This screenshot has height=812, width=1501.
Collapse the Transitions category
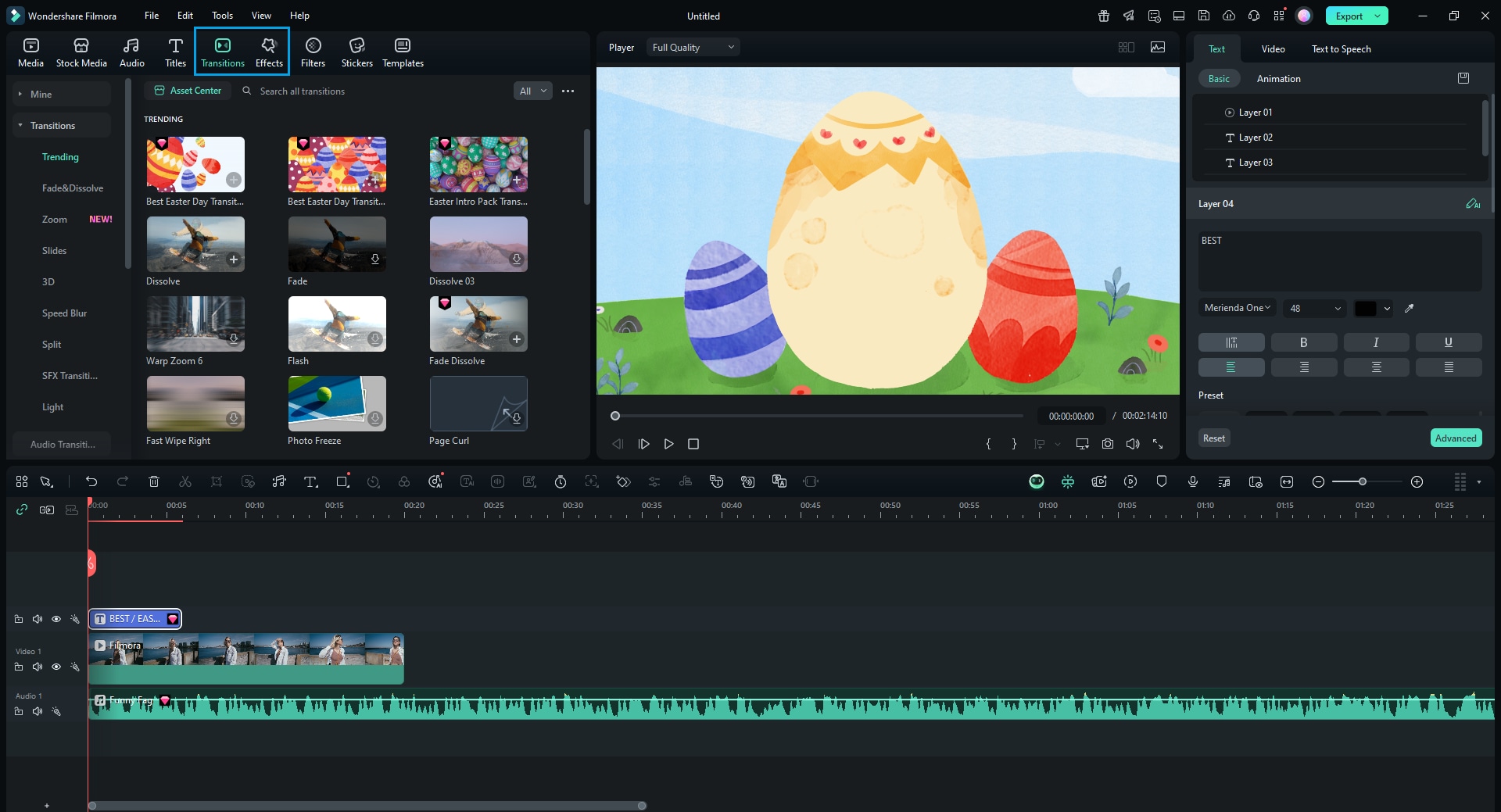tap(20, 125)
